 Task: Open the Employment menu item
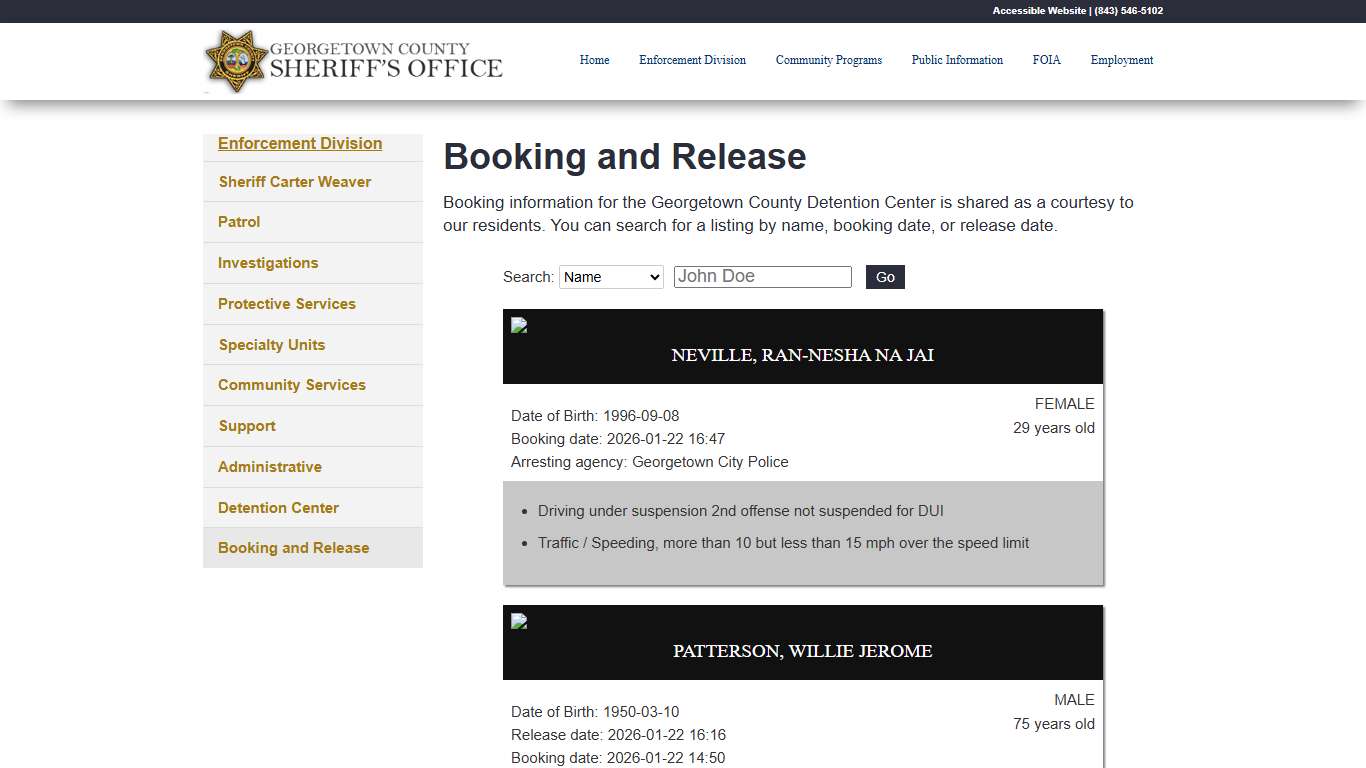coord(1121,60)
